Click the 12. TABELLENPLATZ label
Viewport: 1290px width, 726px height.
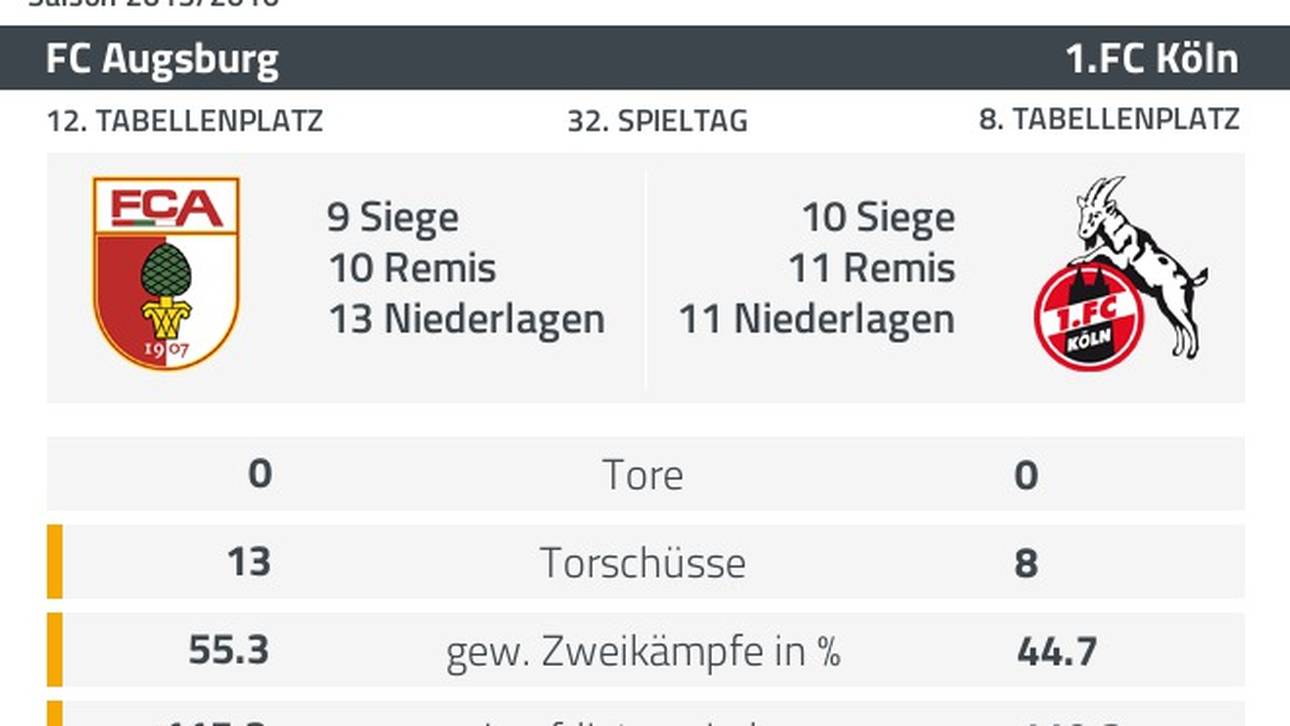coord(185,121)
